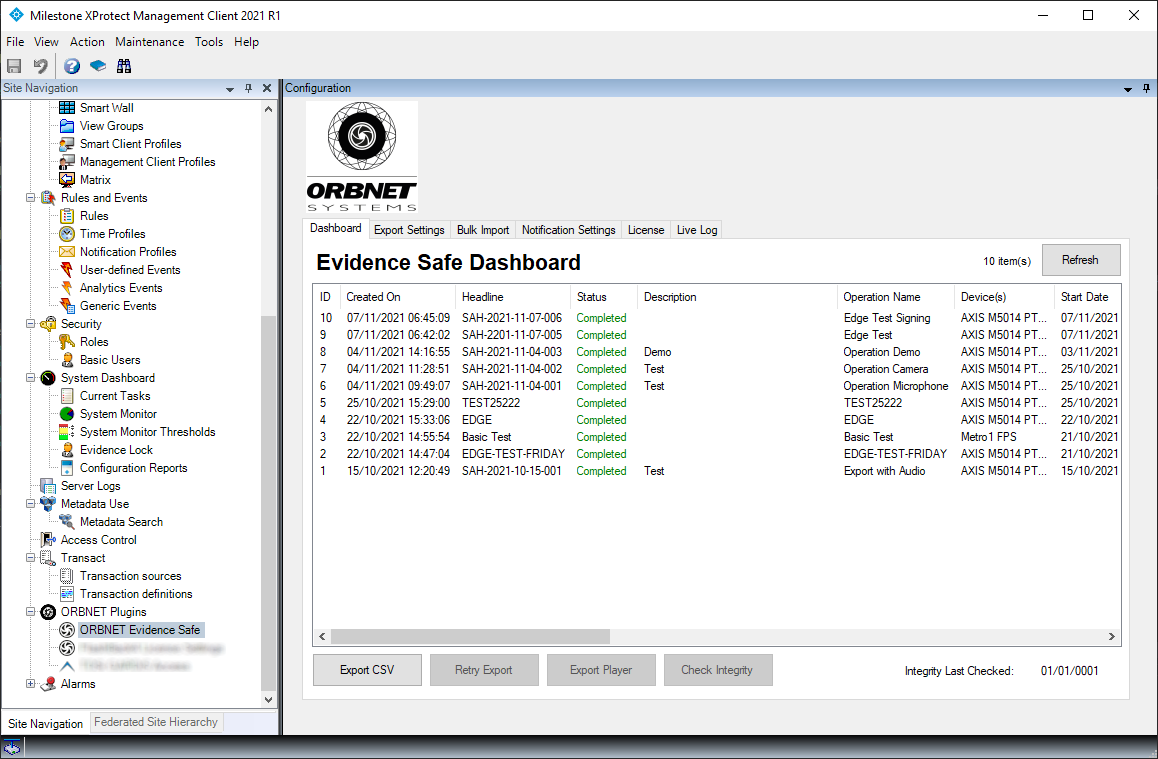Select the ORBNET Evidence Safe tree item
The image size is (1158, 759).
[x=140, y=630]
